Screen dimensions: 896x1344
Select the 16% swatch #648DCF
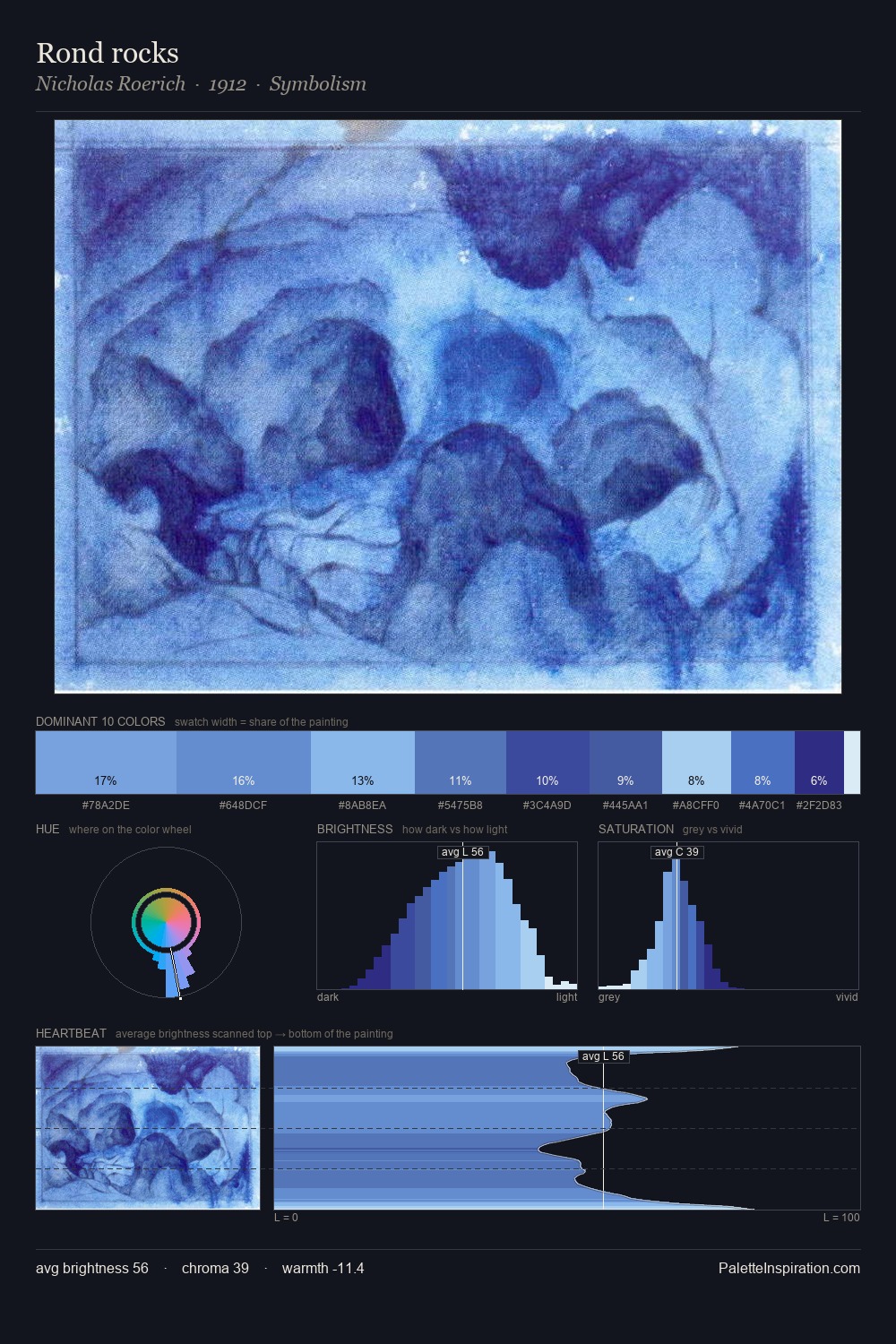[244, 762]
